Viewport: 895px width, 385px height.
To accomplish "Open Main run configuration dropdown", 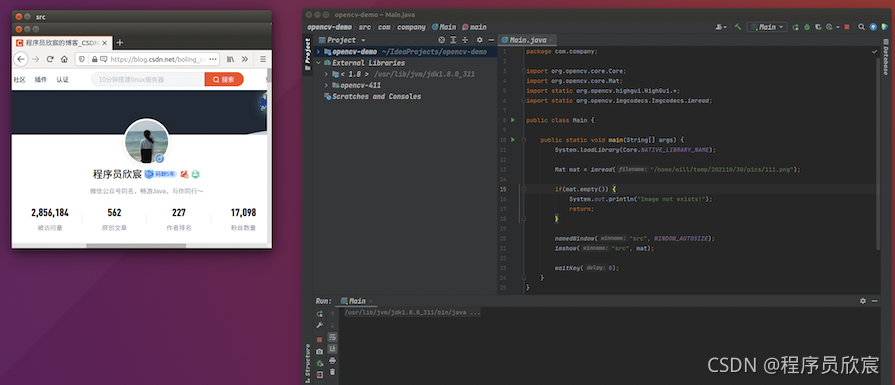I will point(767,27).
